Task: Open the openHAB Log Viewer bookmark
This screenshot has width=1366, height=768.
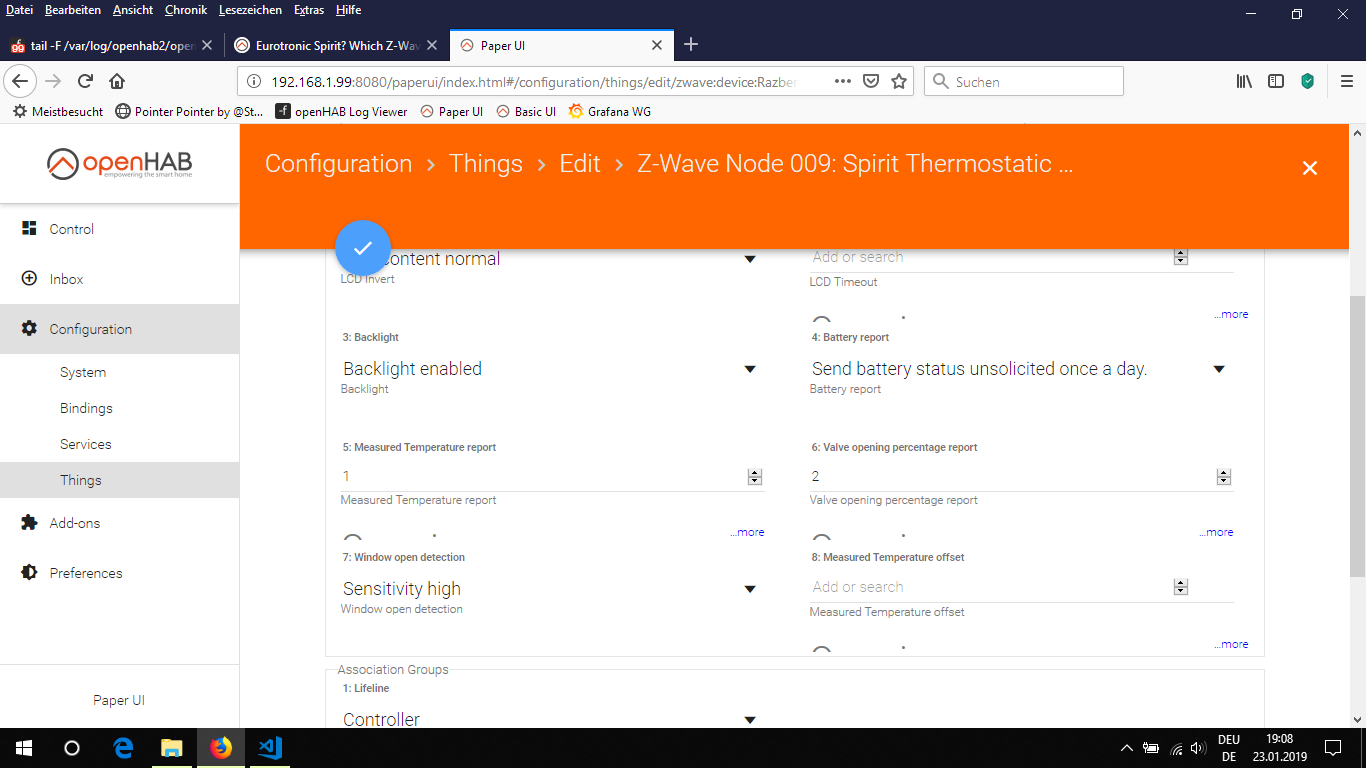Action: pos(341,112)
